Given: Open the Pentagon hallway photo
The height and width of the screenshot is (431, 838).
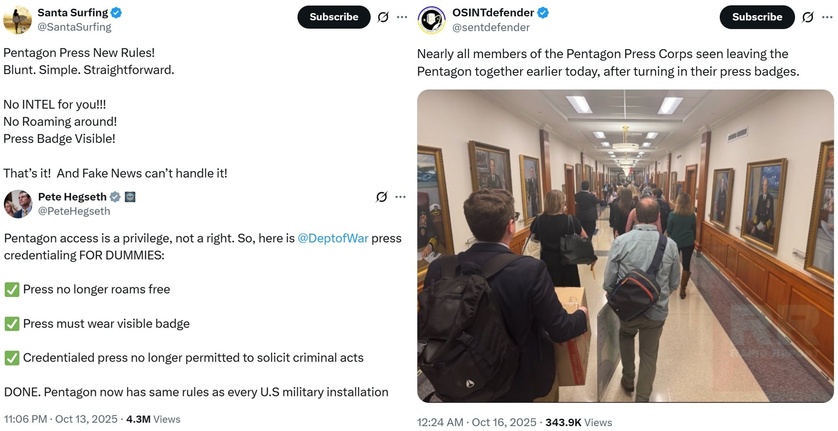Looking at the screenshot, I should click(625, 245).
